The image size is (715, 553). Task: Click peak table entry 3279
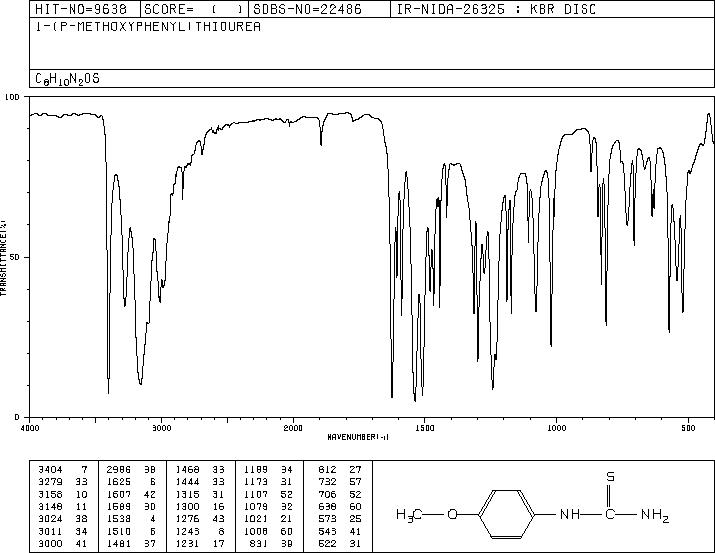(x=50, y=482)
